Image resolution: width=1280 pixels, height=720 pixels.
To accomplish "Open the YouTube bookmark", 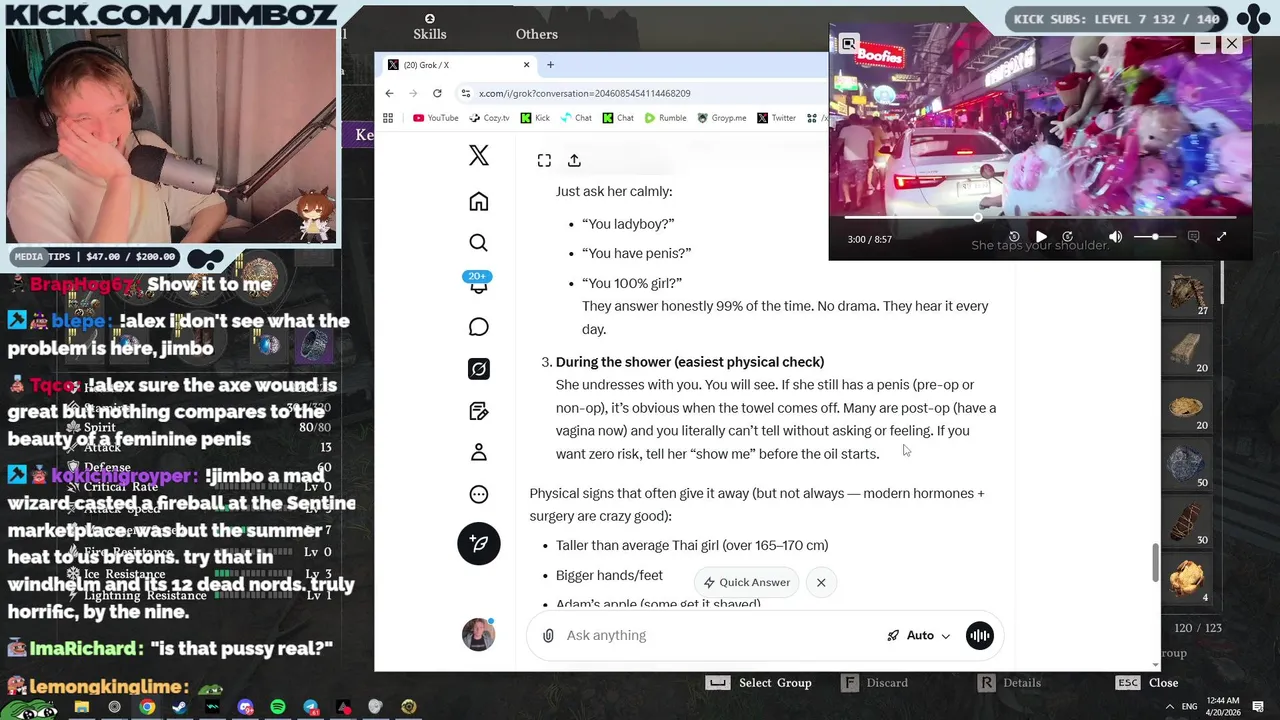I will tap(435, 118).
